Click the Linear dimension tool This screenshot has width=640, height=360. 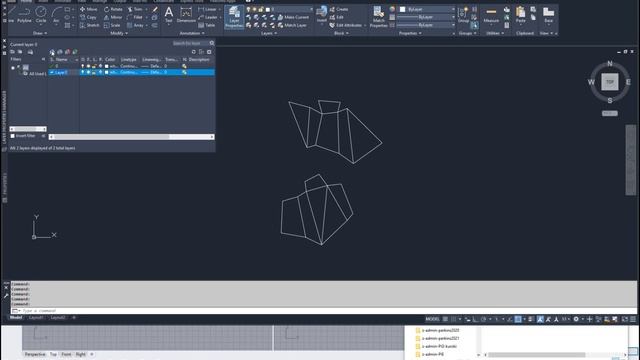pyautogui.click(x=208, y=9)
